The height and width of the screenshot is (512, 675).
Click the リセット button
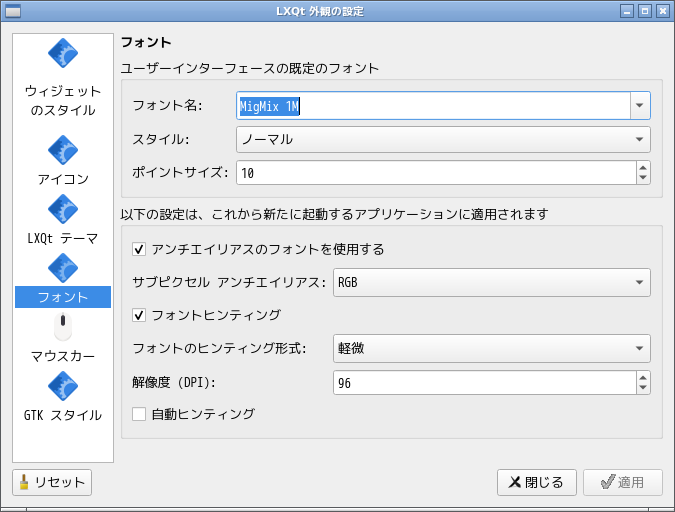[x=52, y=482]
